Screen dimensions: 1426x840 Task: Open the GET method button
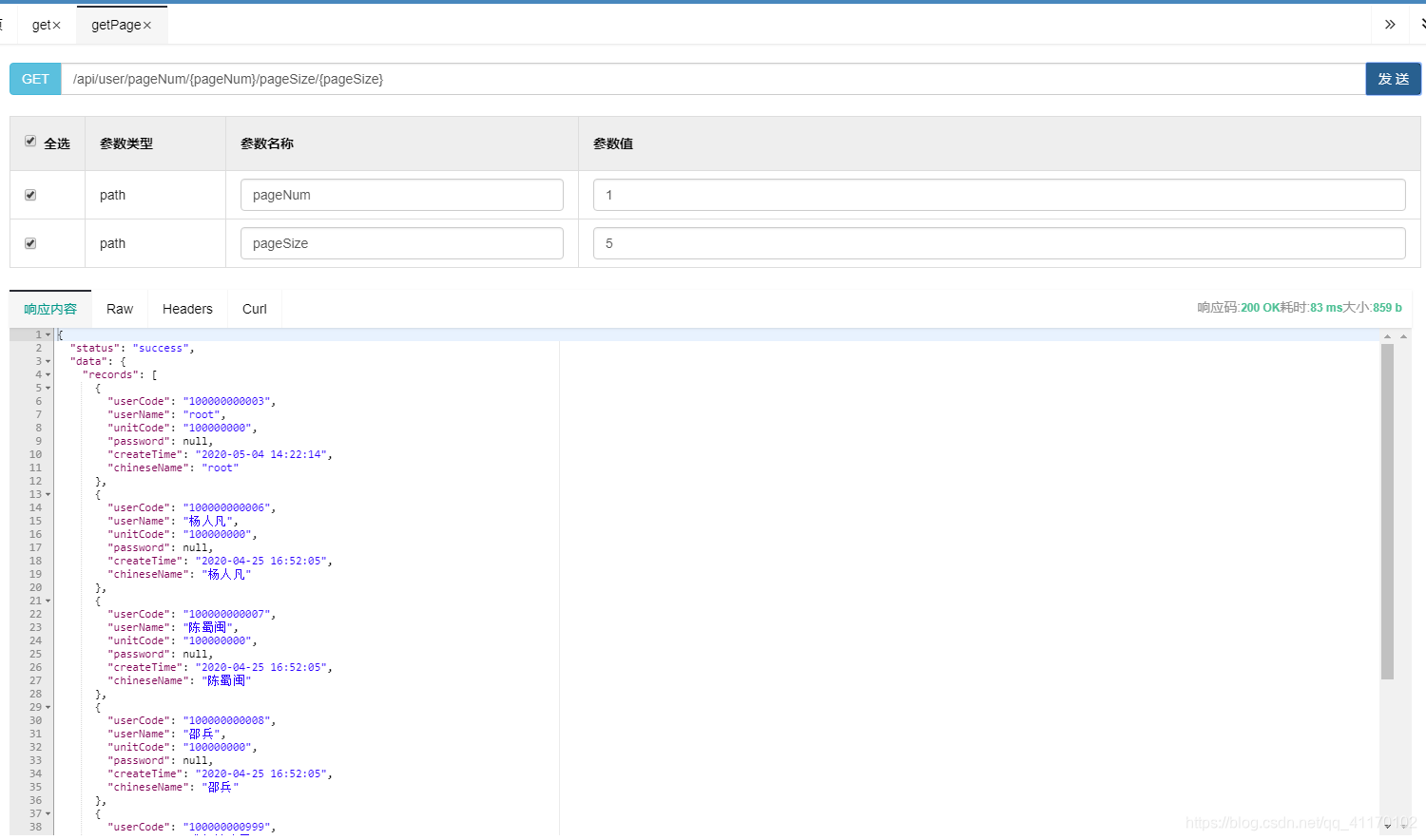pos(35,79)
